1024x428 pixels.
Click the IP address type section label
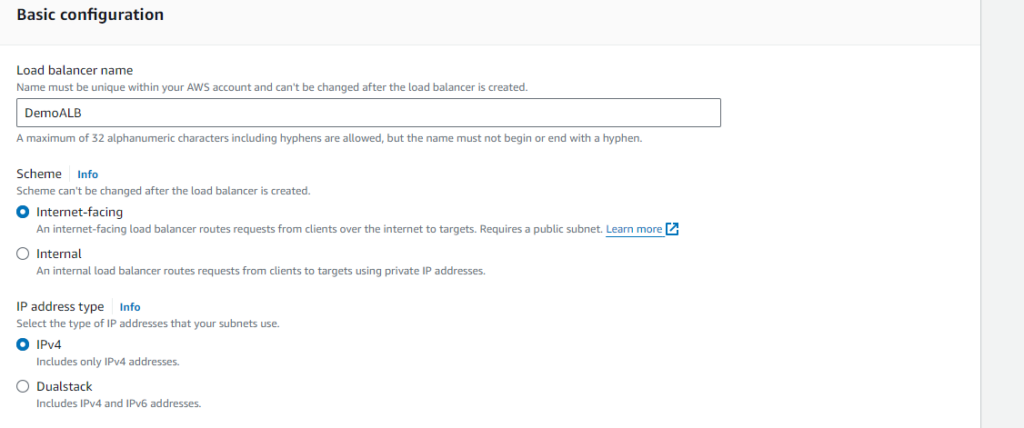click(x=60, y=306)
